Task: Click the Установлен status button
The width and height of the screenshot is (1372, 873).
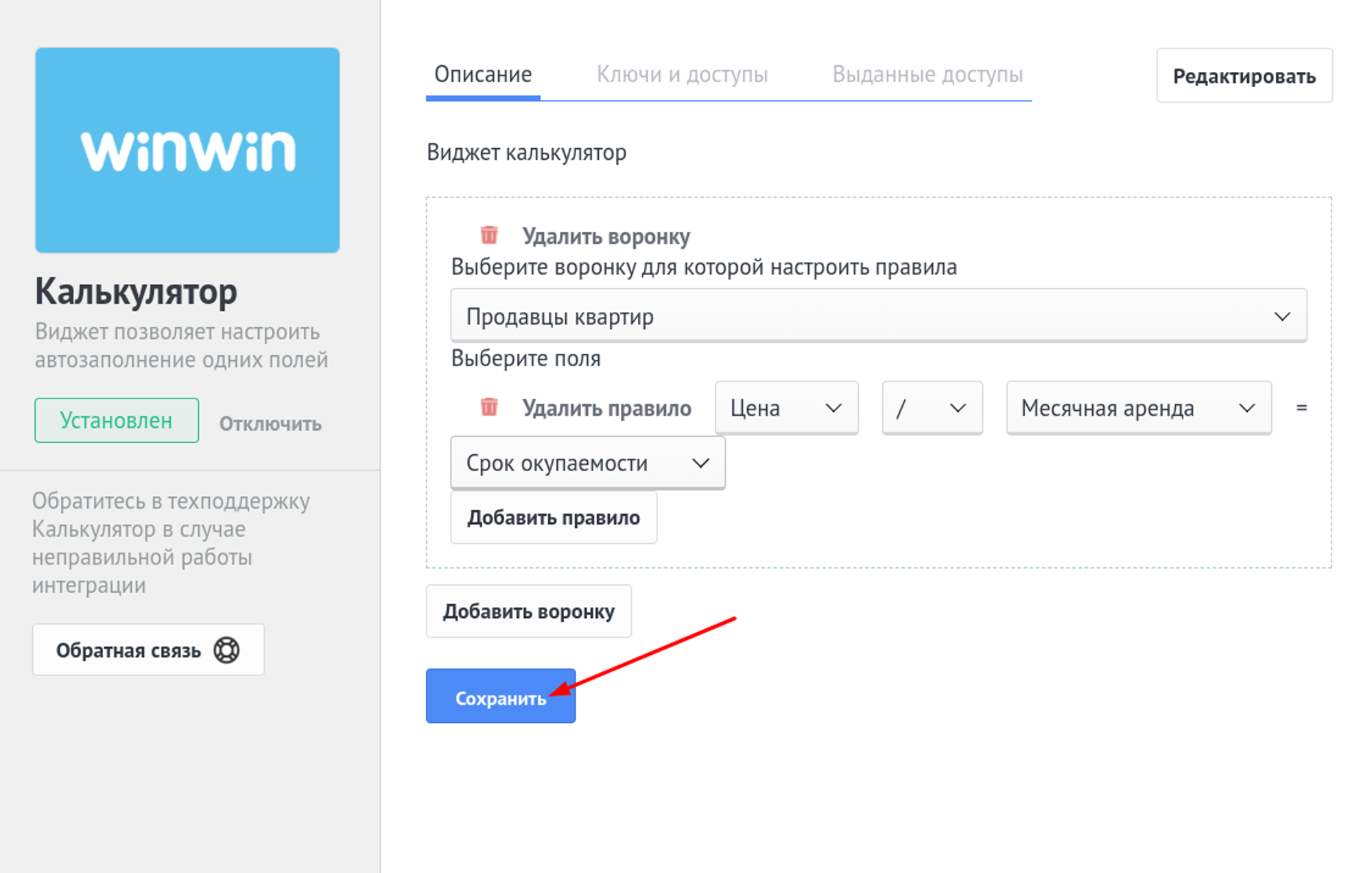Action: (117, 420)
